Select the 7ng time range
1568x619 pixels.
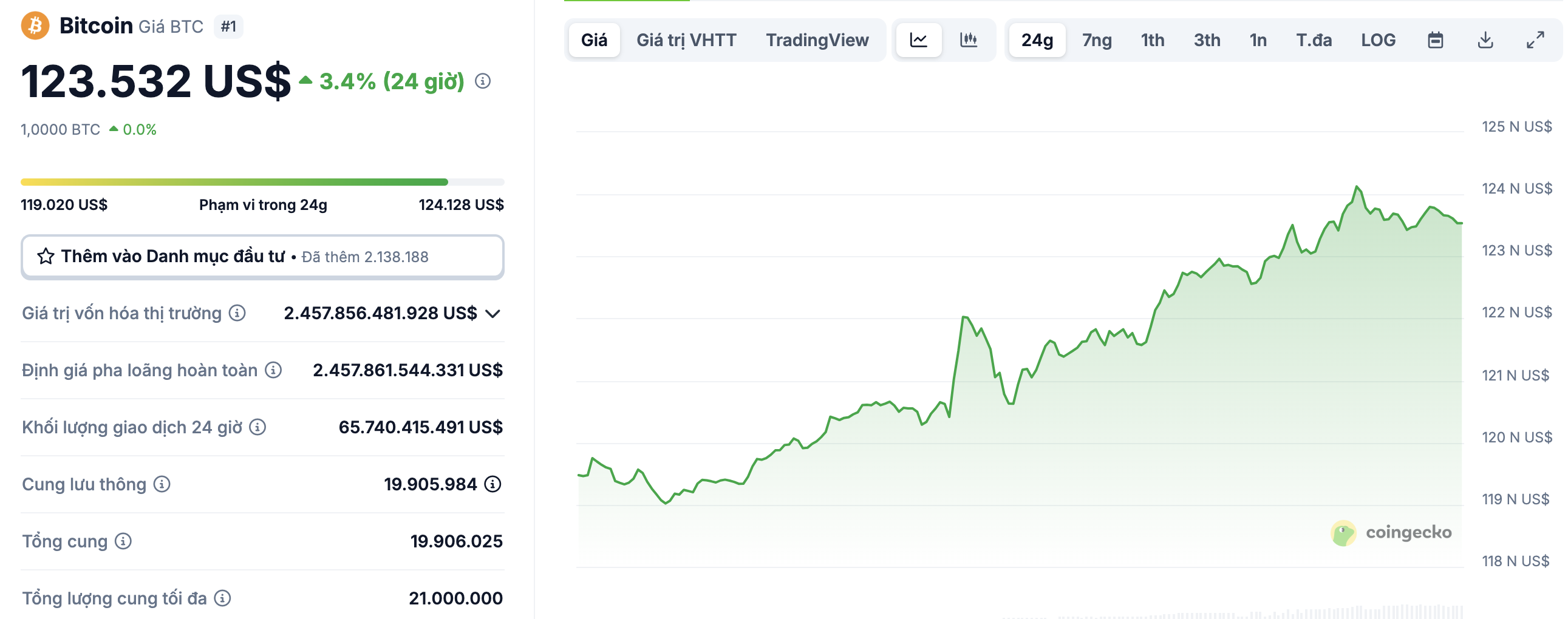click(x=1096, y=40)
